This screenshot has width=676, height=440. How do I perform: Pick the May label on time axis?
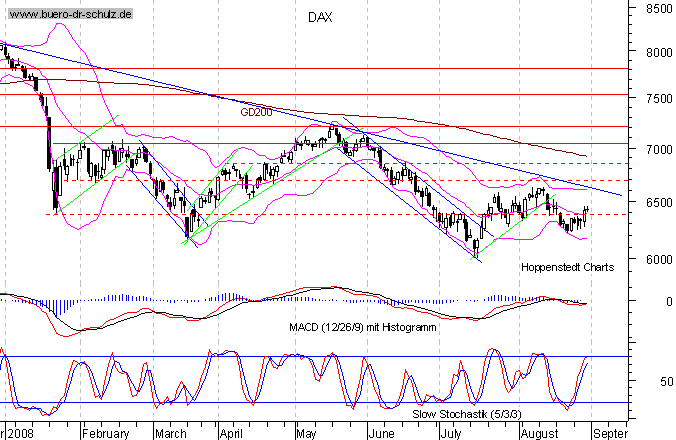tap(304, 435)
